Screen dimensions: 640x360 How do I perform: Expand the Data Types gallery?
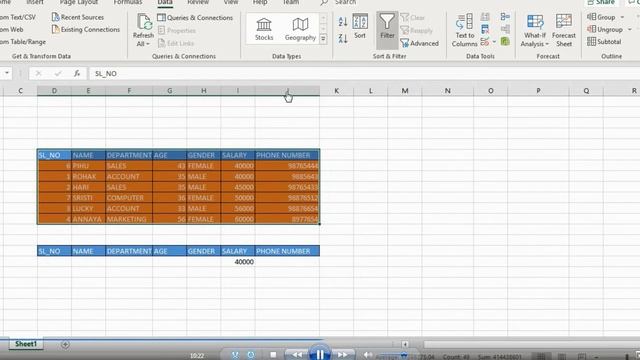pos(323,39)
